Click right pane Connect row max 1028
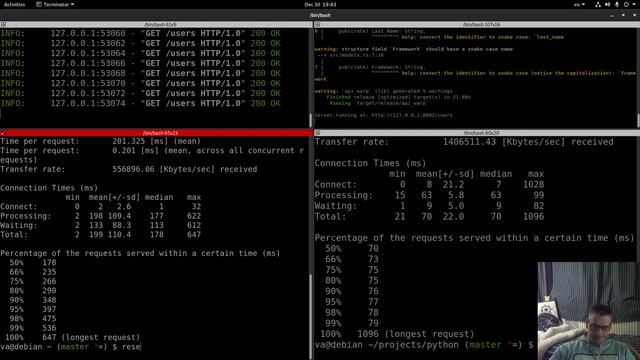 coord(533,184)
